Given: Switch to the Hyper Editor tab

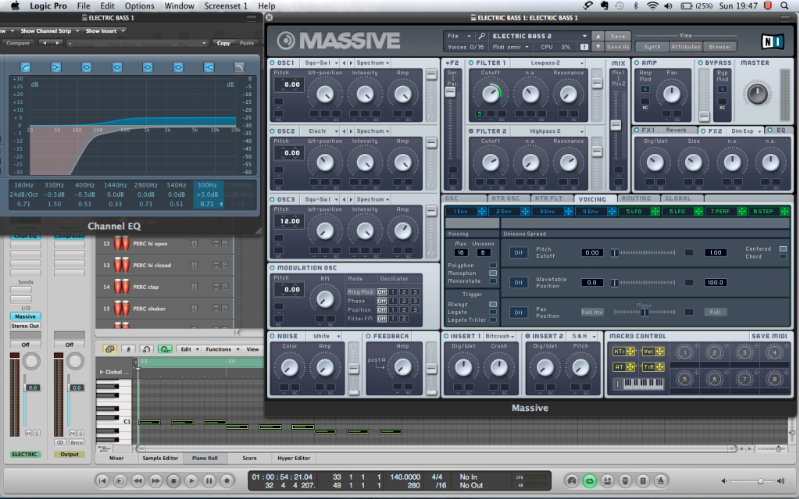Looking at the screenshot, I should (294, 458).
